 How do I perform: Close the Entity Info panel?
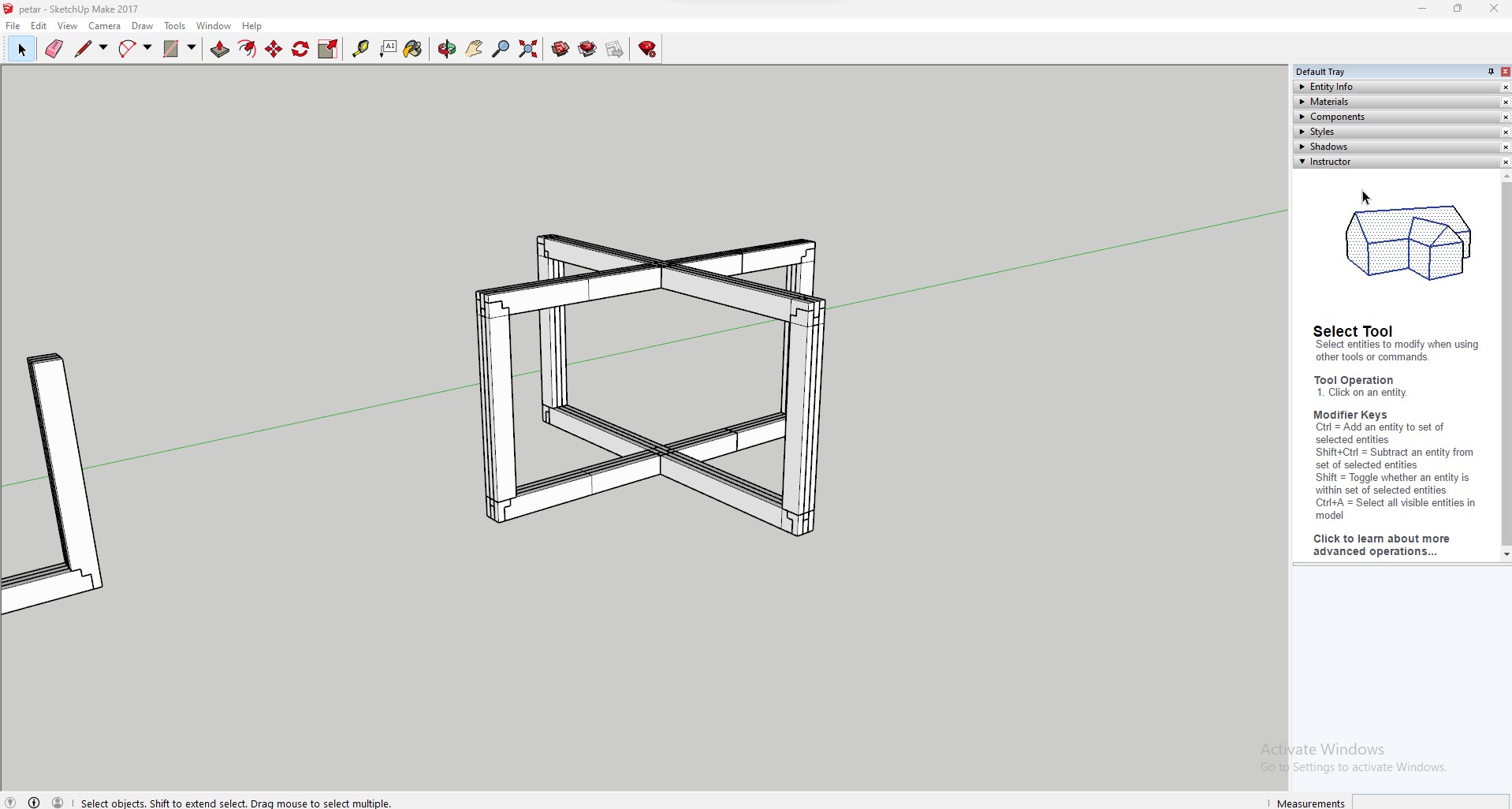[x=1506, y=88]
